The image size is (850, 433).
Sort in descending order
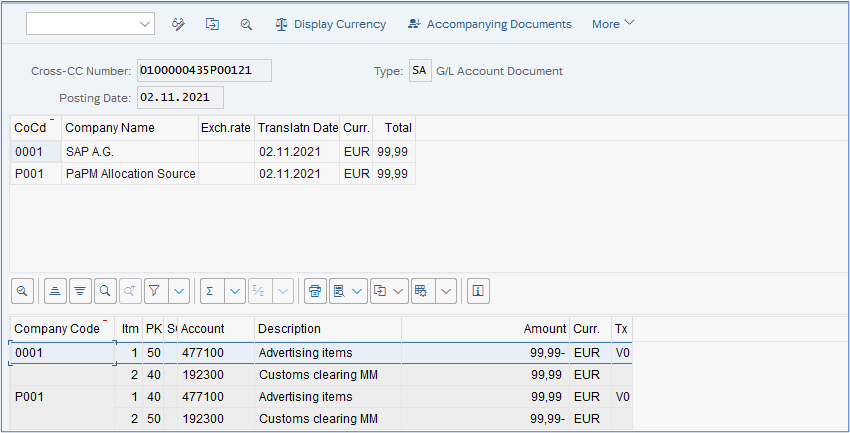pos(80,291)
